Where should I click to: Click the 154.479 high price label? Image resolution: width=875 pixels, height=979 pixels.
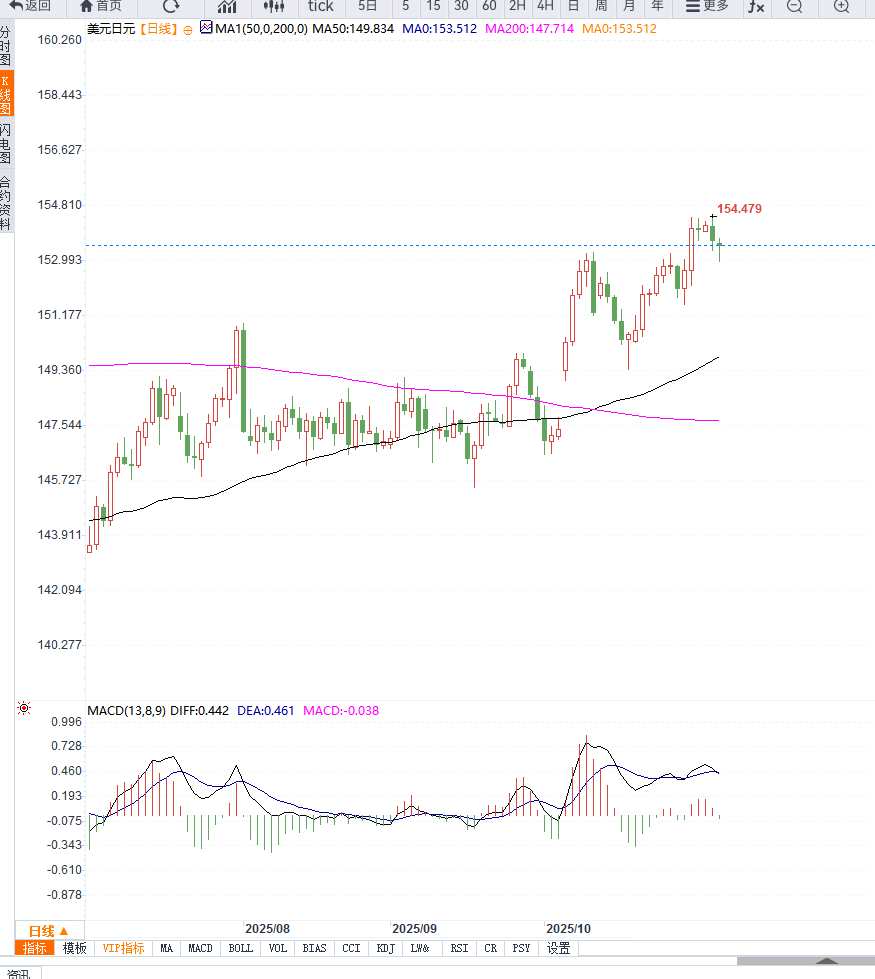point(739,209)
